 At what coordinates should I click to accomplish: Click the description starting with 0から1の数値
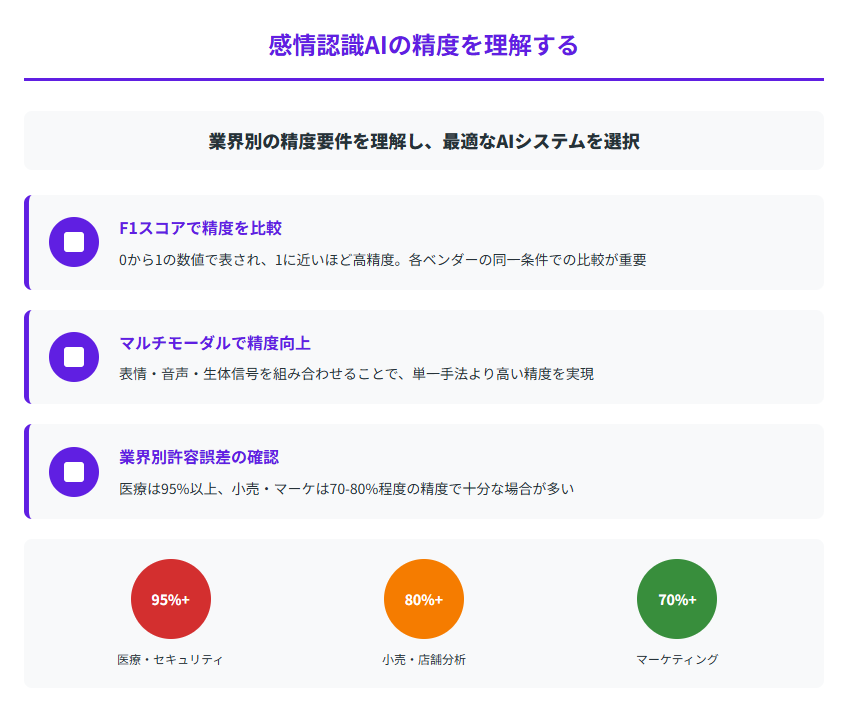pyautogui.click(x=382, y=260)
